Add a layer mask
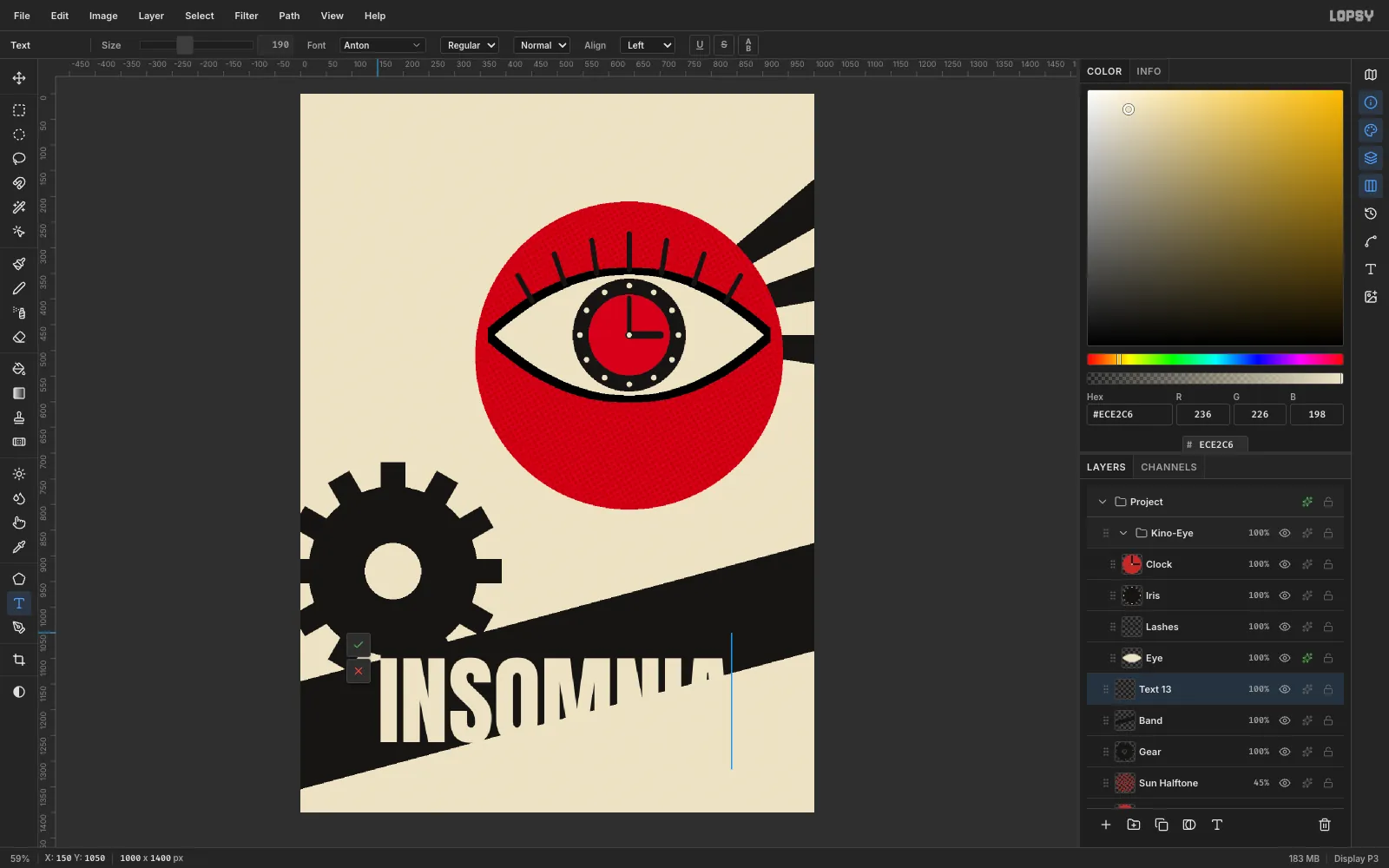1389x868 pixels. pos(1189,825)
